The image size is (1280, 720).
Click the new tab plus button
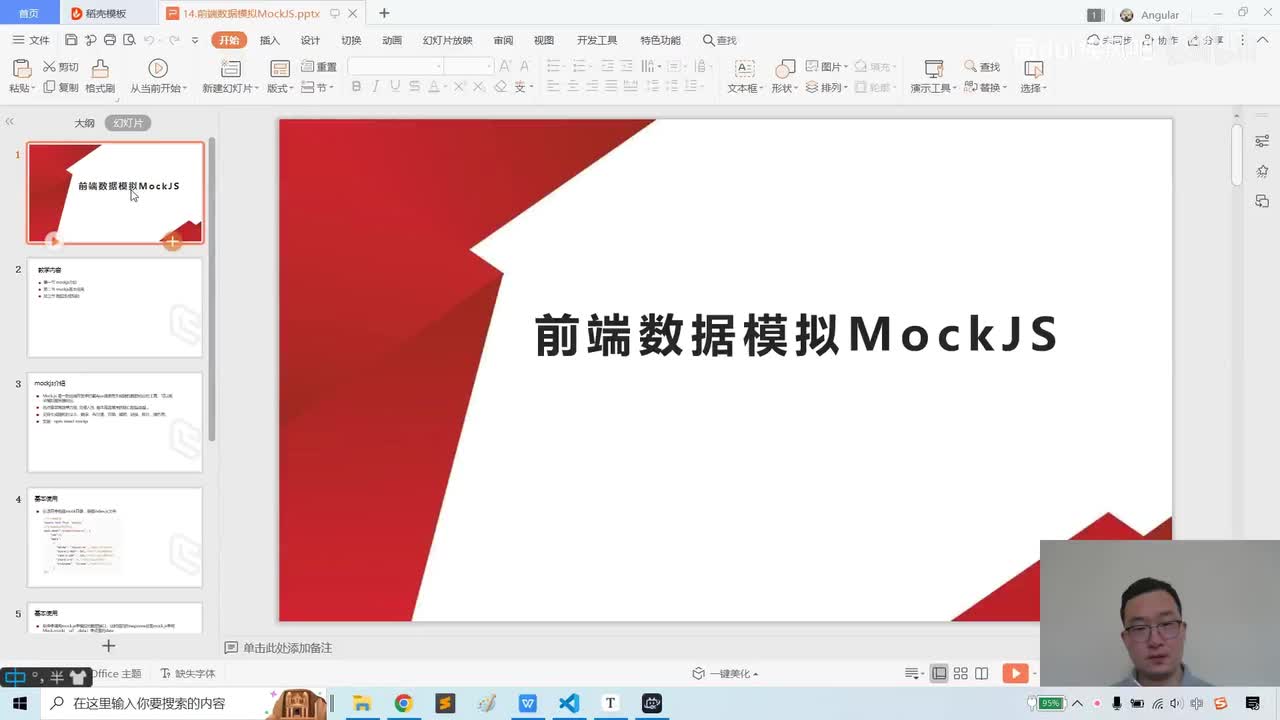384,13
